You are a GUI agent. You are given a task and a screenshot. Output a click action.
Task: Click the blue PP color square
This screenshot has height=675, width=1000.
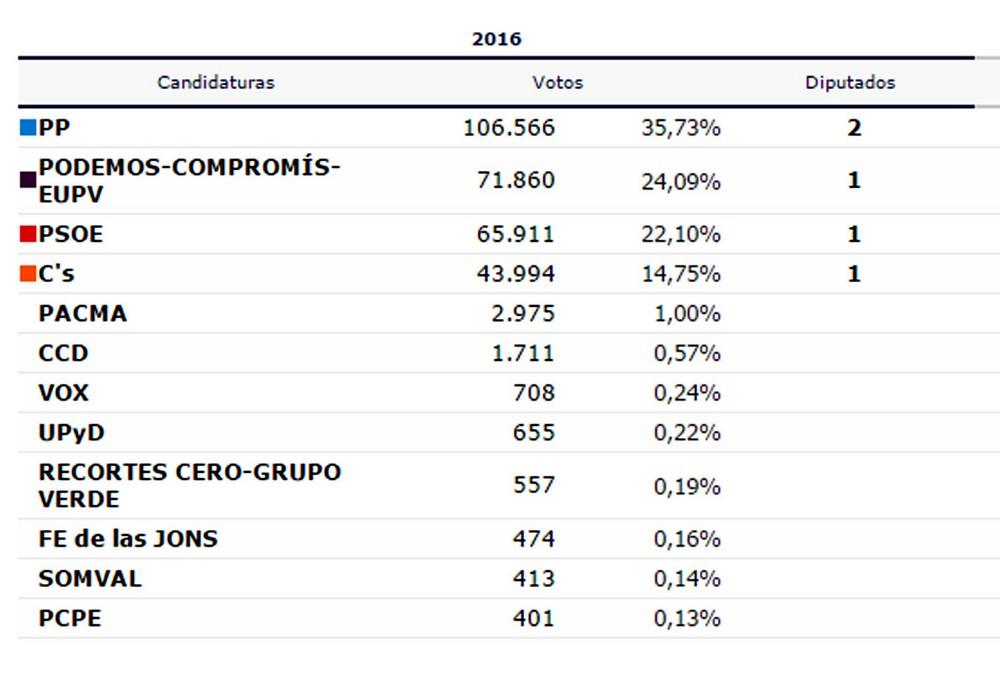(x=28, y=128)
